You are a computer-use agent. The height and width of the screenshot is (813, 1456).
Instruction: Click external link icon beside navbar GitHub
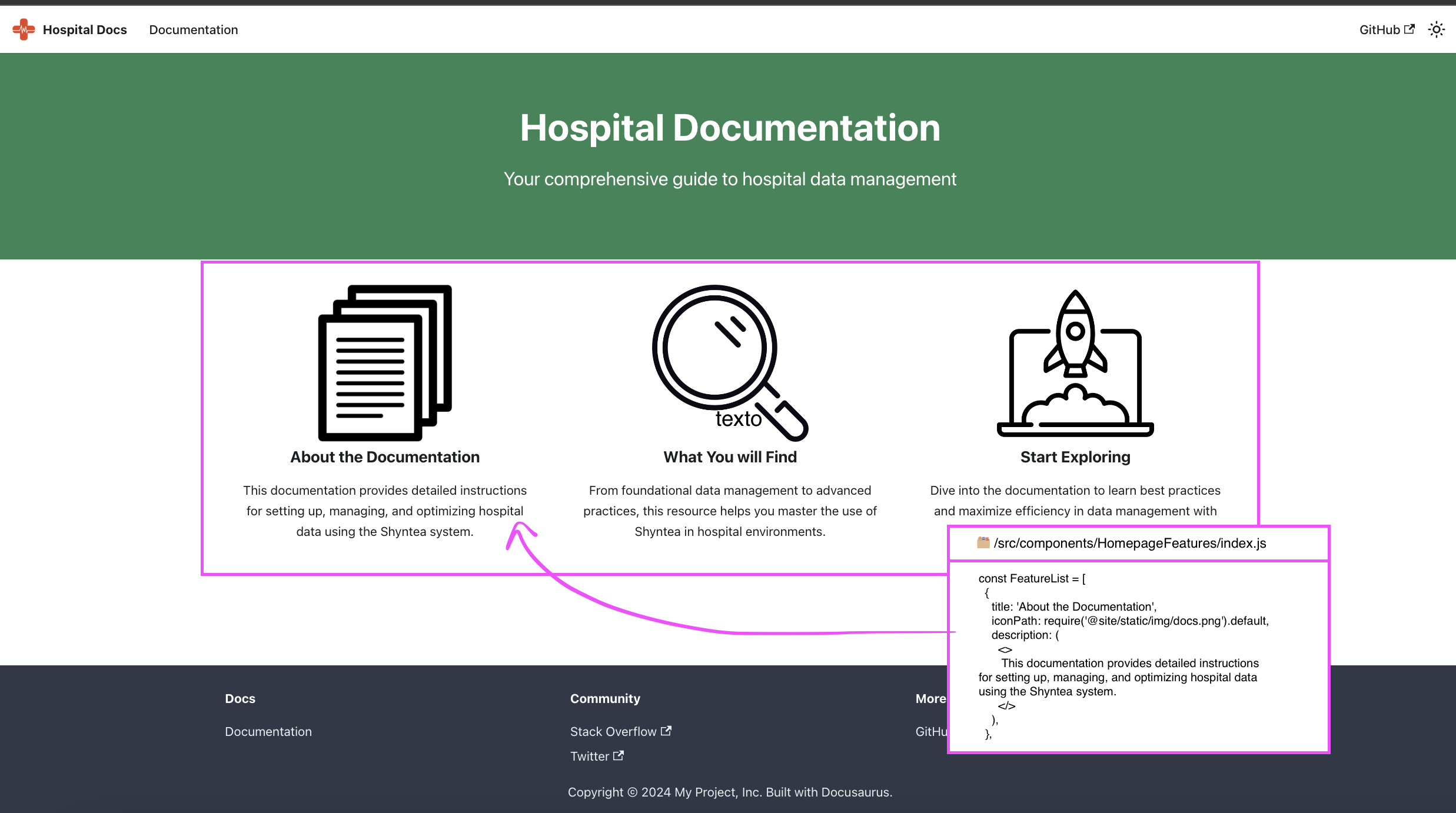[x=1410, y=29]
